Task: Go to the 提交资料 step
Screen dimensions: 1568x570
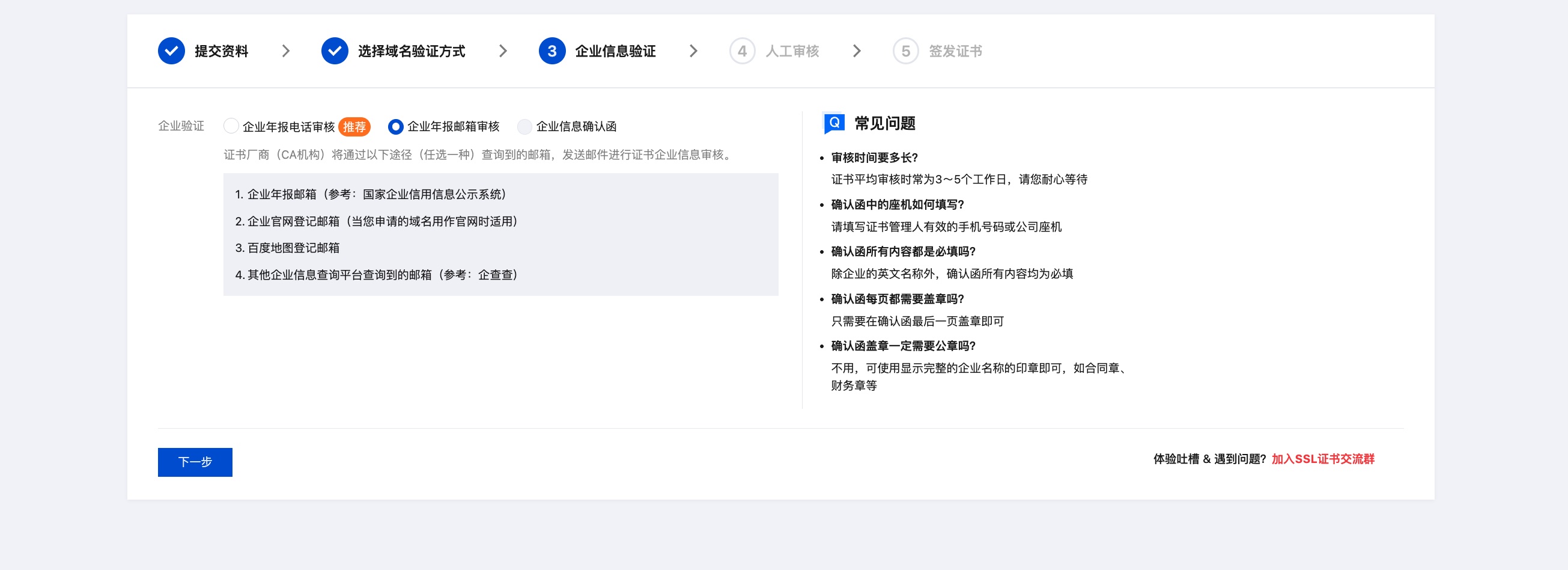Action: 222,51
